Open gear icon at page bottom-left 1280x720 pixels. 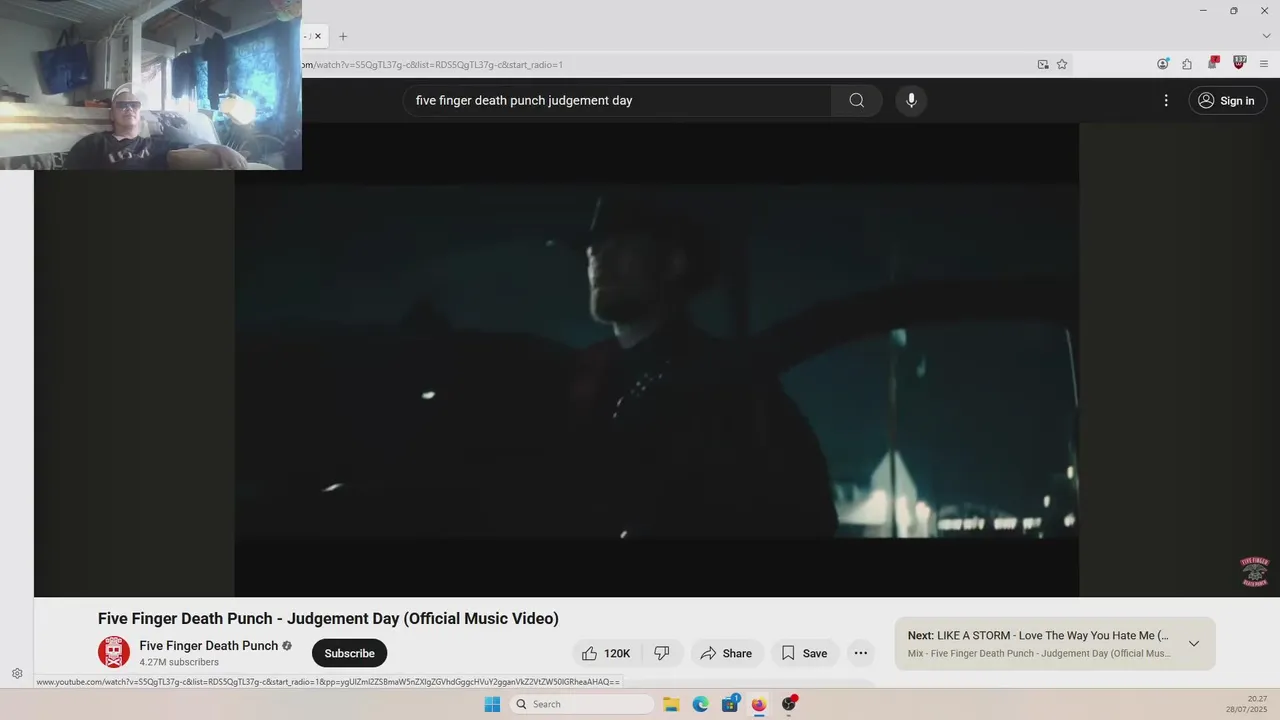point(17,674)
